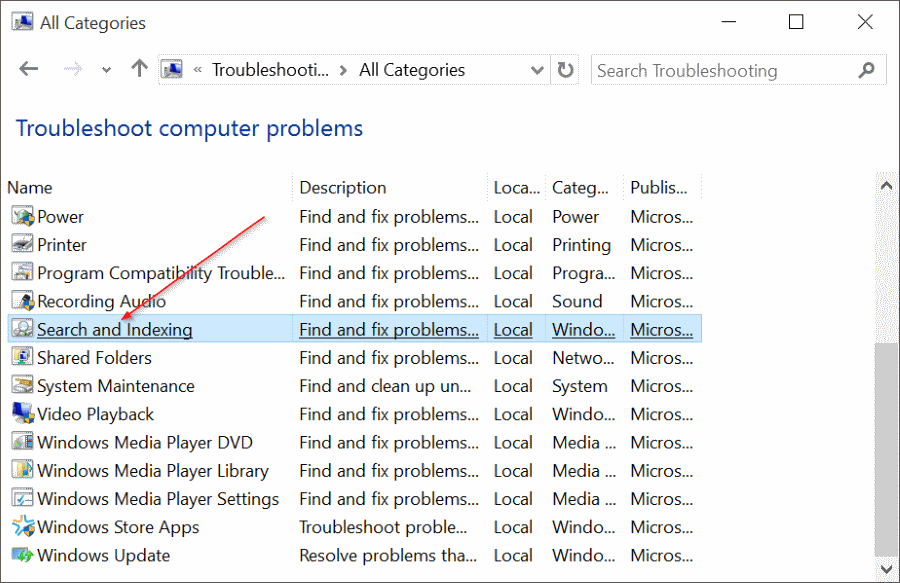Go back with the Back arrow

29,69
